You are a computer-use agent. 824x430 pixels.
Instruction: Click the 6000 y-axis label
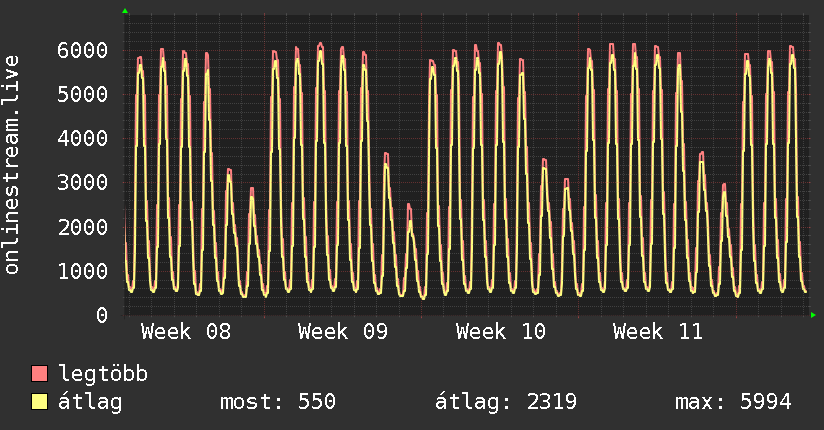tap(83, 50)
